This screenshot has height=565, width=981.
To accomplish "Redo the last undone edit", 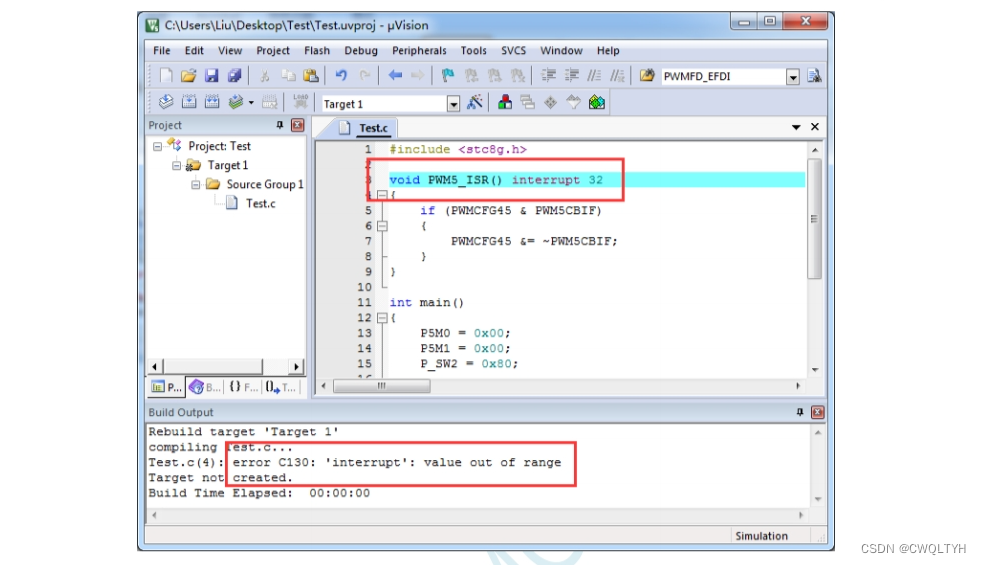I will [x=364, y=76].
